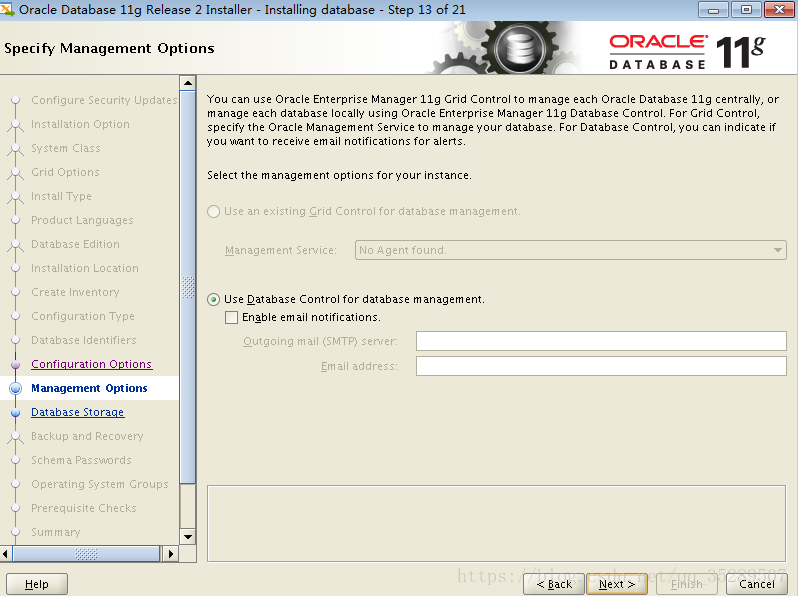Click the Create Inventory step

[75, 292]
